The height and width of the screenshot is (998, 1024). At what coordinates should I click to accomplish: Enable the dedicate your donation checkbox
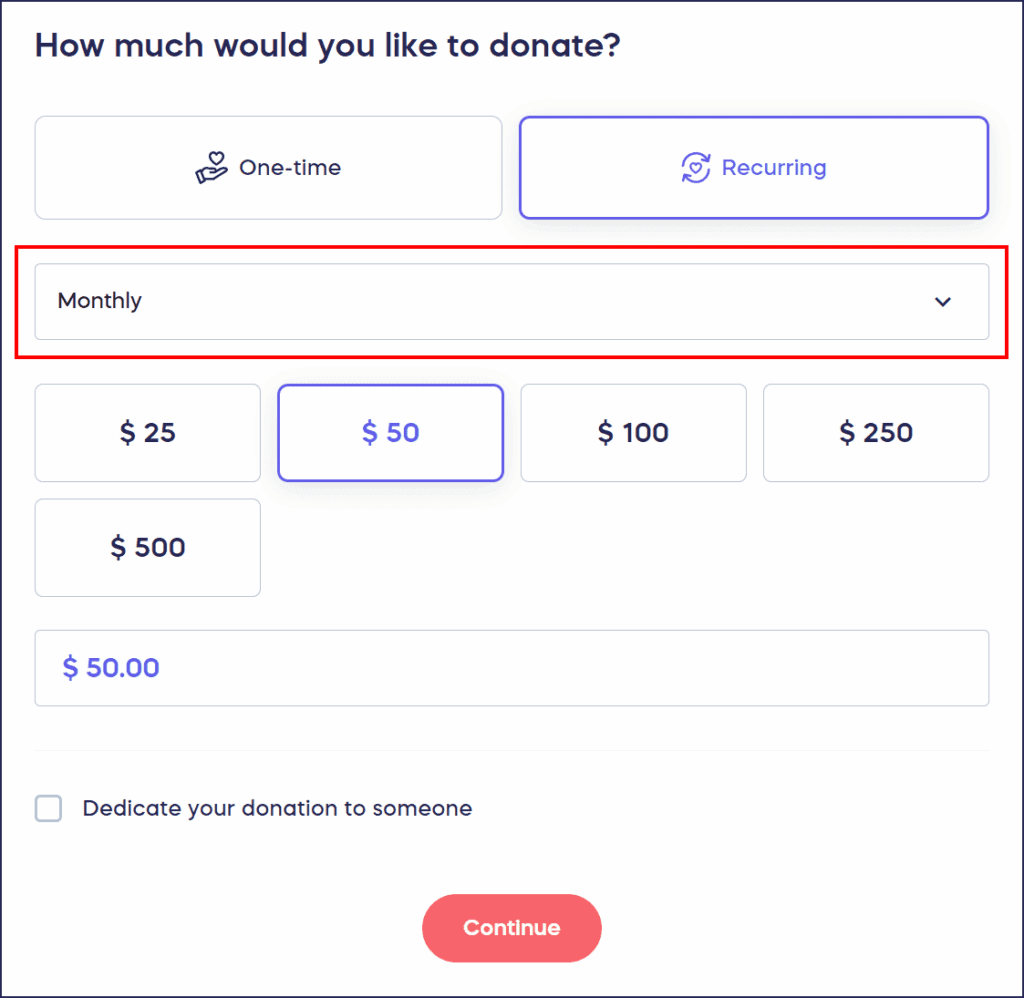48,808
